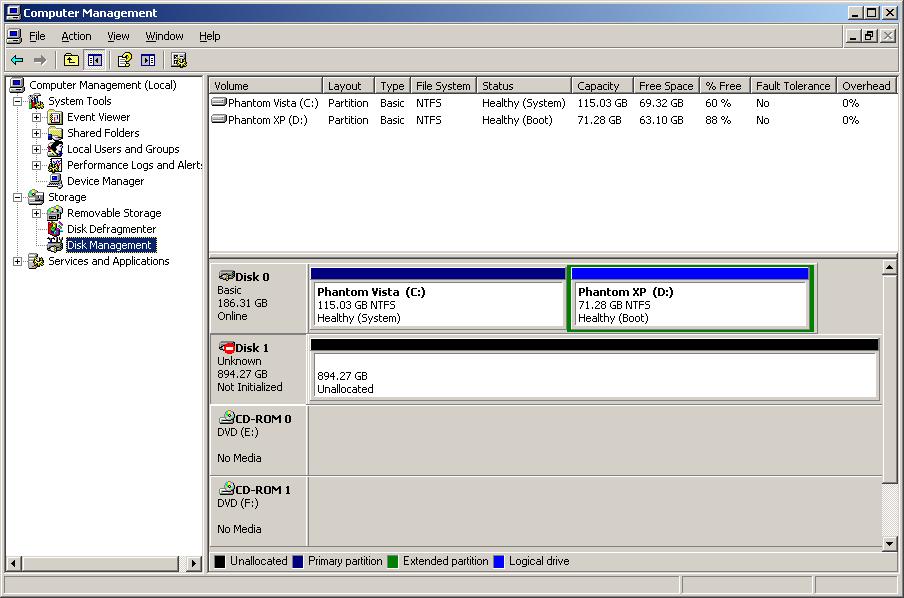Click the Disk 1 not-initialized icon
The image size is (904, 598).
(x=227, y=347)
